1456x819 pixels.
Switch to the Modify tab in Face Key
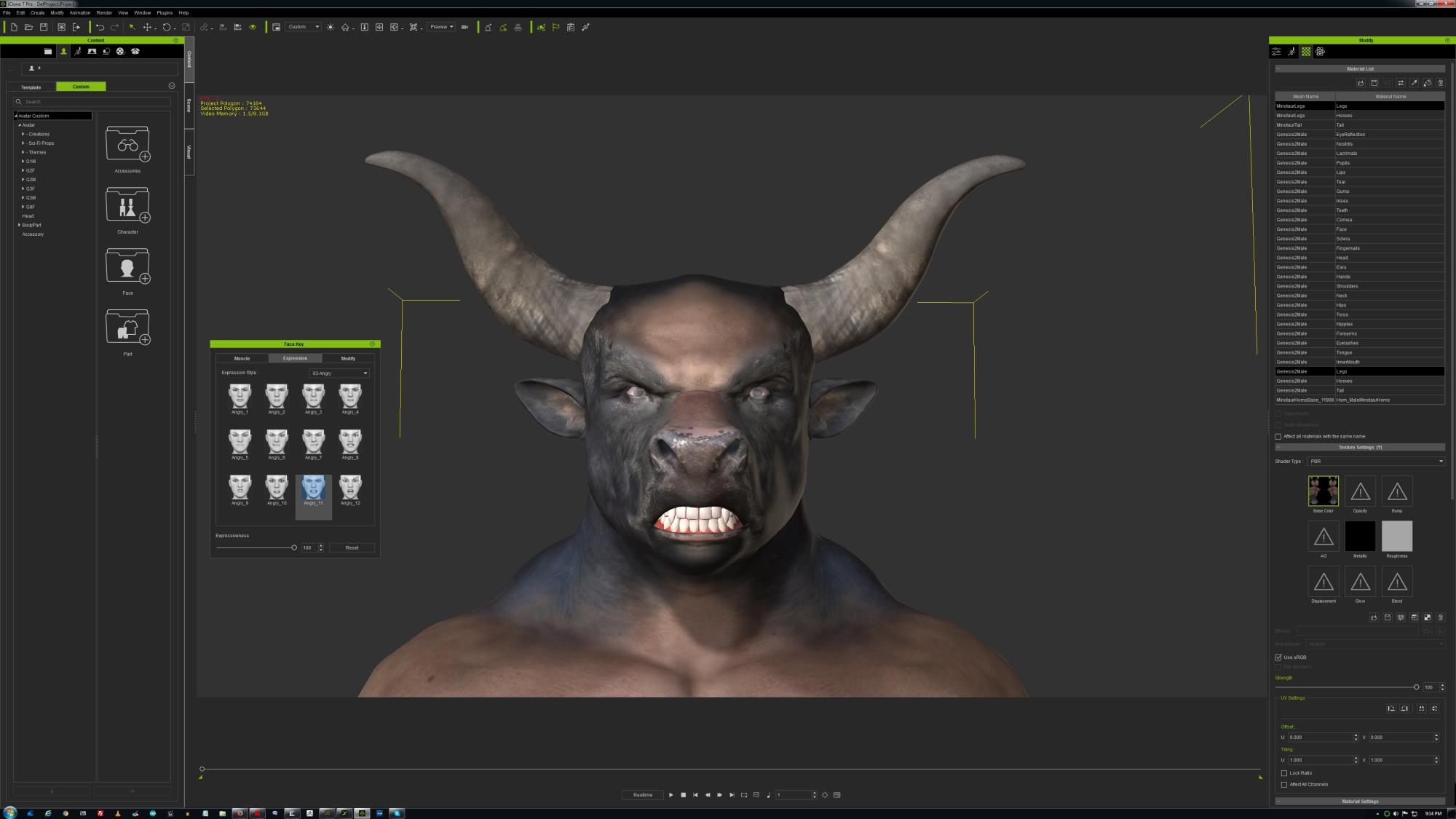click(x=348, y=358)
